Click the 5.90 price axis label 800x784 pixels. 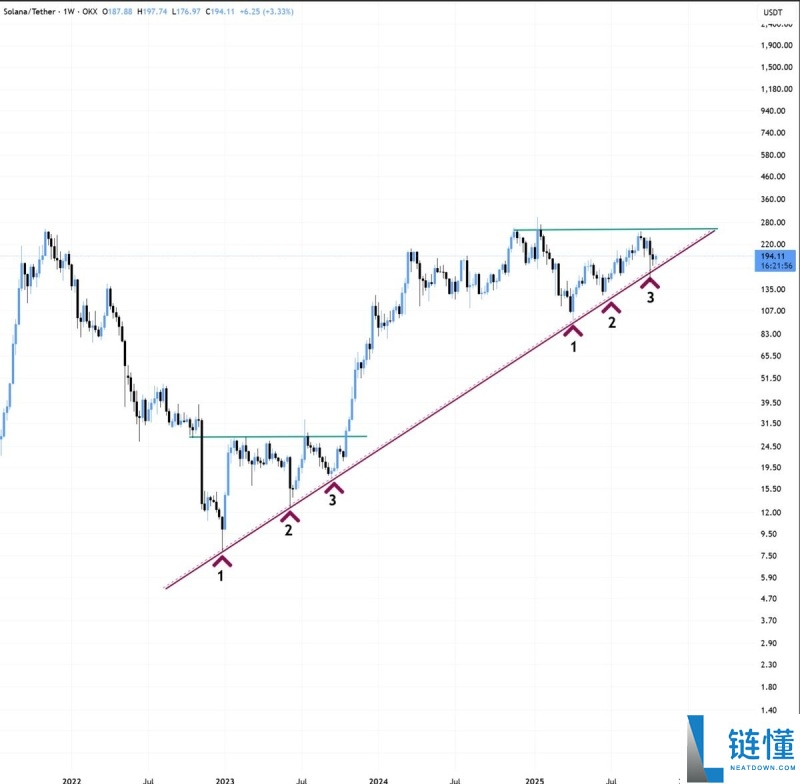point(769,577)
